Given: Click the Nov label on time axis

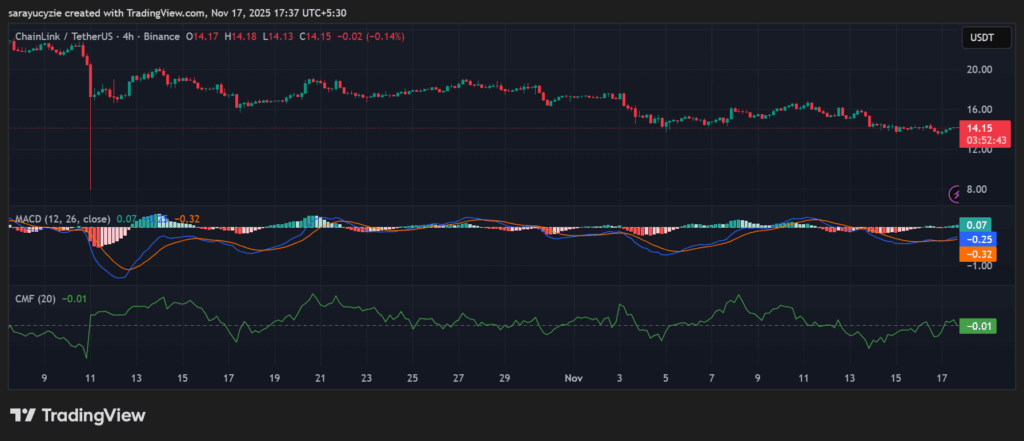Looking at the screenshot, I should (x=574, y=378).
